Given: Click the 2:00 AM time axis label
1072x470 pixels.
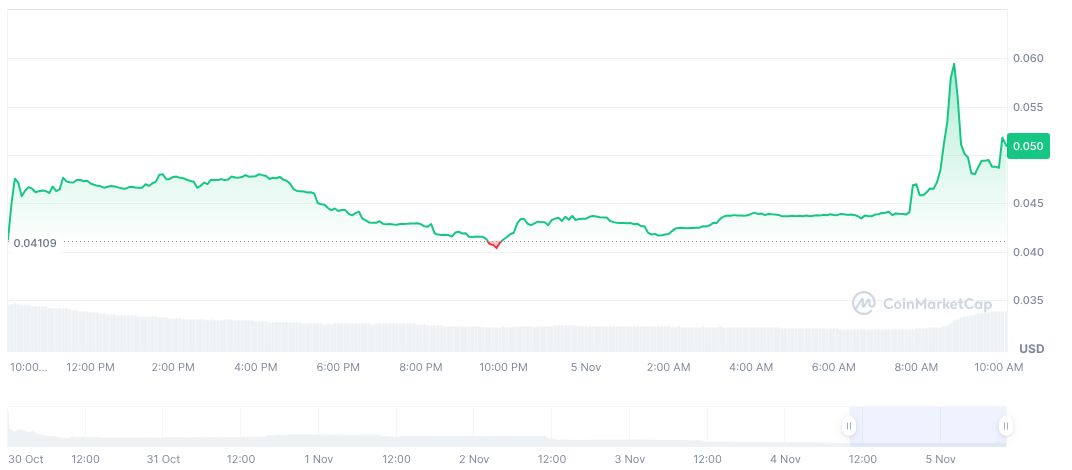Looking at the screenshot, I should tap(668, 367).
